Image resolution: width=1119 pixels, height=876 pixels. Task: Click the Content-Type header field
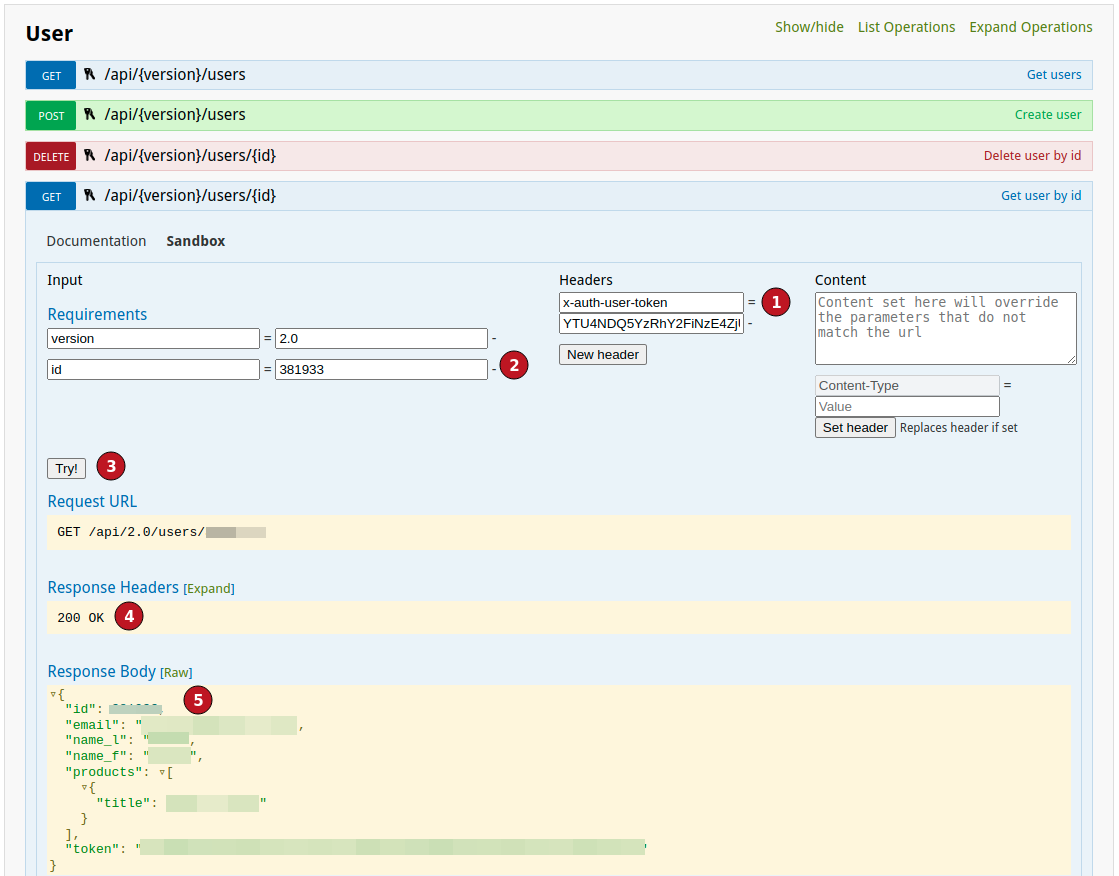[x=907, y=386]
